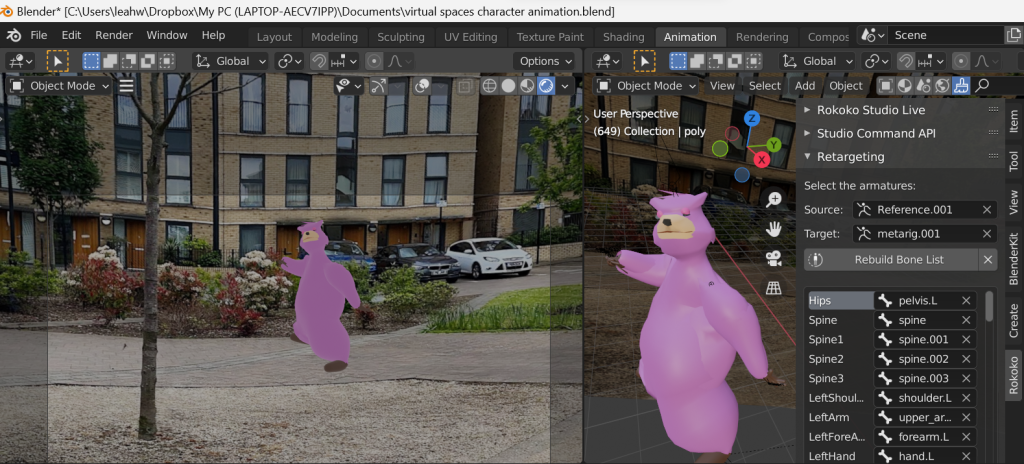The height and width of the screenshot is (464, 1024).
Task: Clear the Source armature Reference.001
Action: tap(987, 210)
